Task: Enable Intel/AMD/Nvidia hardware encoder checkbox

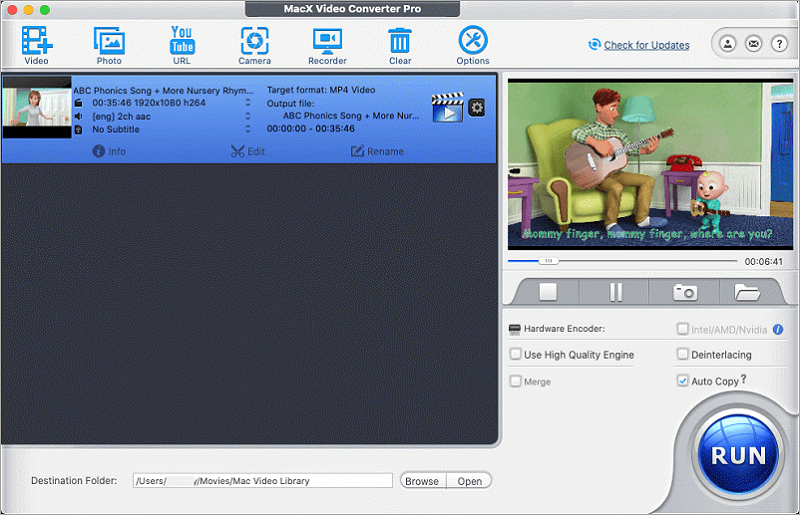Action: (x=682, y=329)
